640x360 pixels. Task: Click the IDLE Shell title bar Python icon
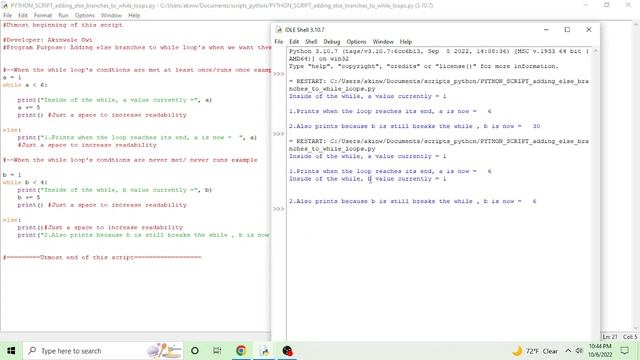[x=279, y=30]
